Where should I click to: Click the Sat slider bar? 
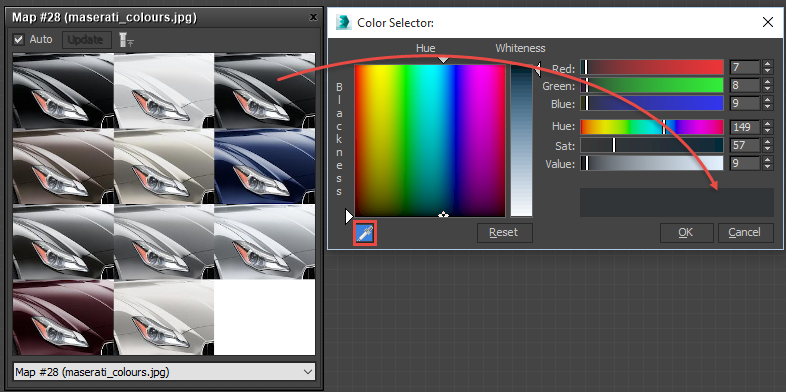pyautogui.click(x=652, y=145)
